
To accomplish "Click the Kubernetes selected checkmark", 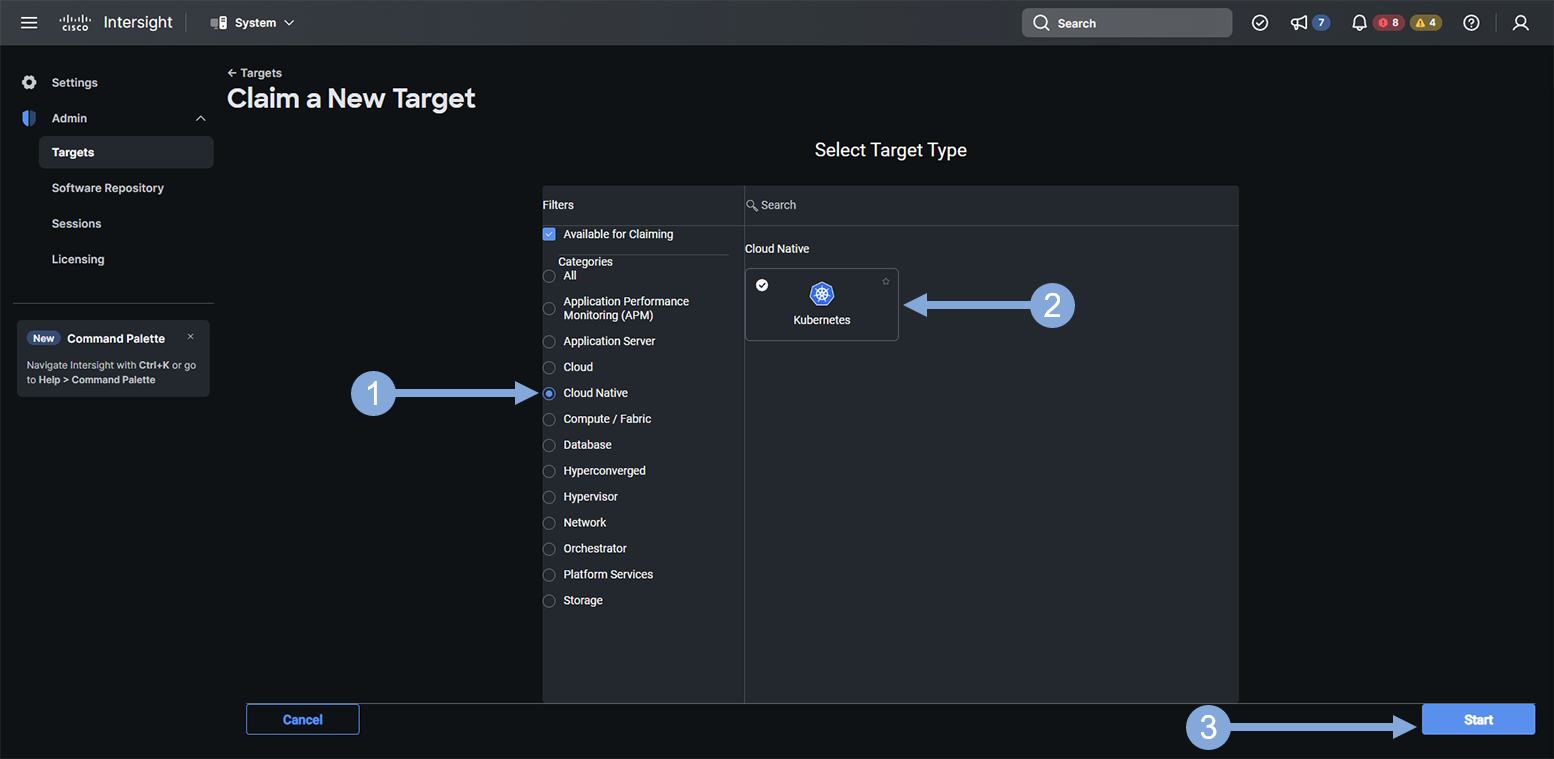I will (x=762, y=285).
